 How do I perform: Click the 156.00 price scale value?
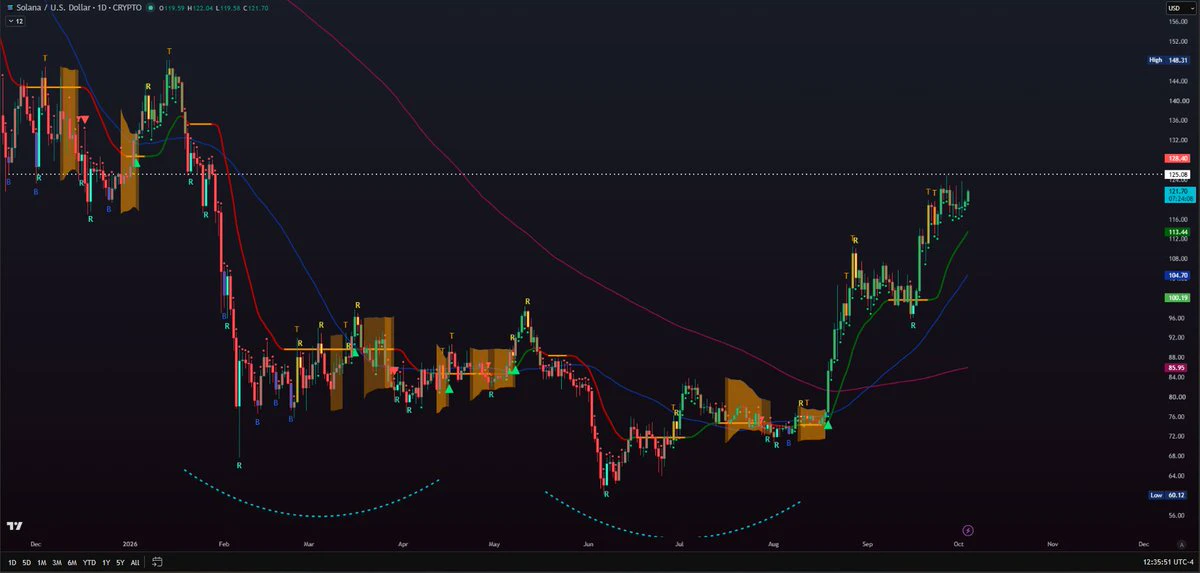coord(1177,22)
